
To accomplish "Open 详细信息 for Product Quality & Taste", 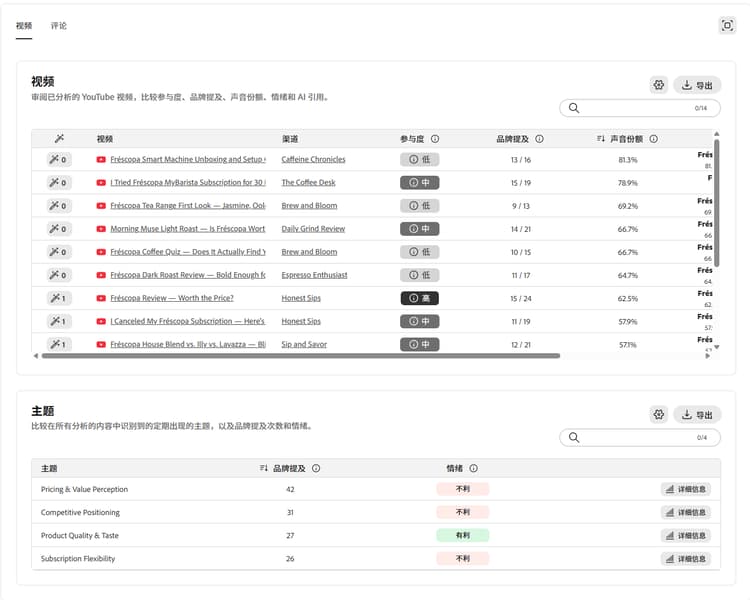I will pos(686,535).
